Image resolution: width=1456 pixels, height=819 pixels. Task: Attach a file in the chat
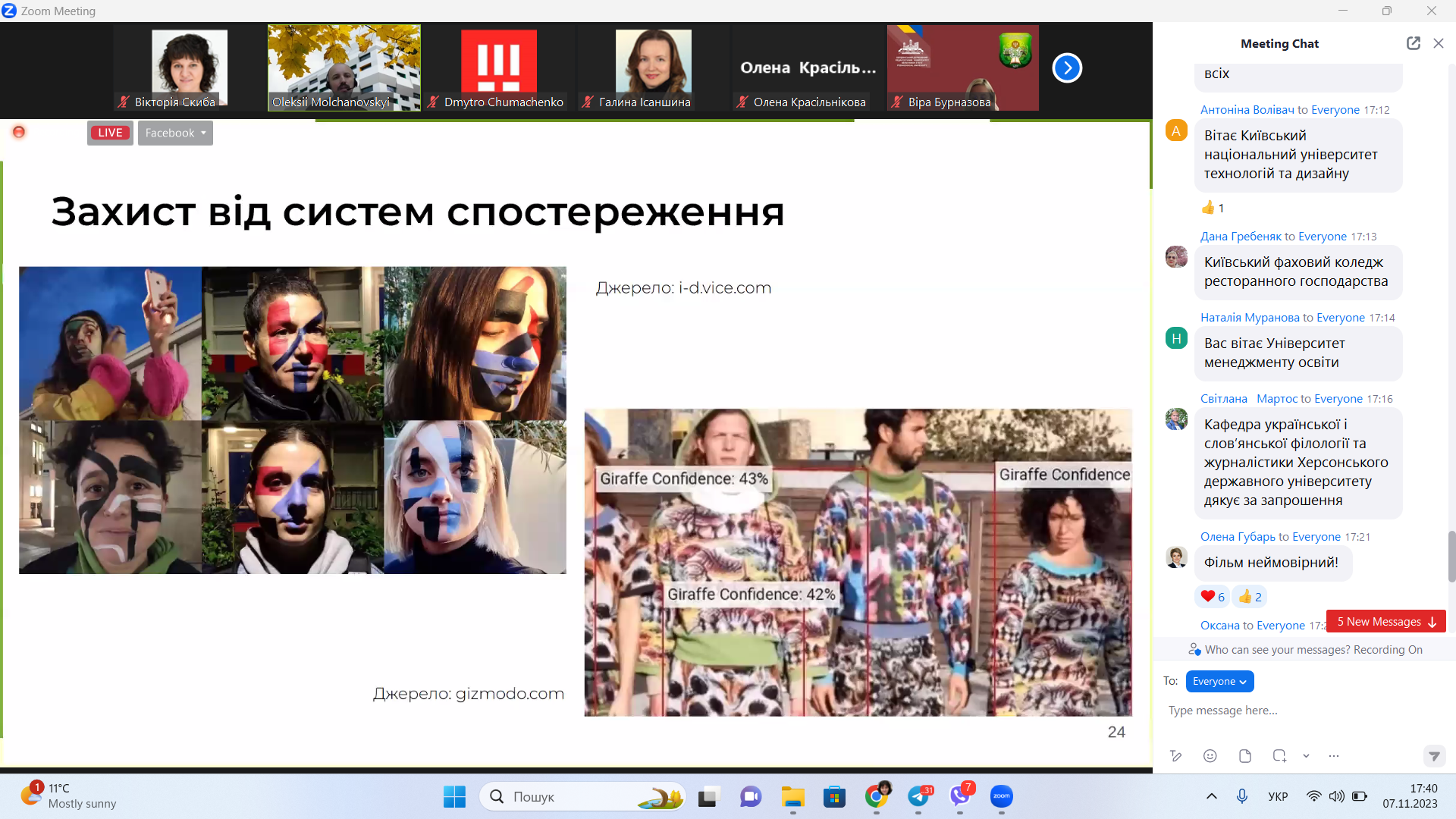(1244, 755)
